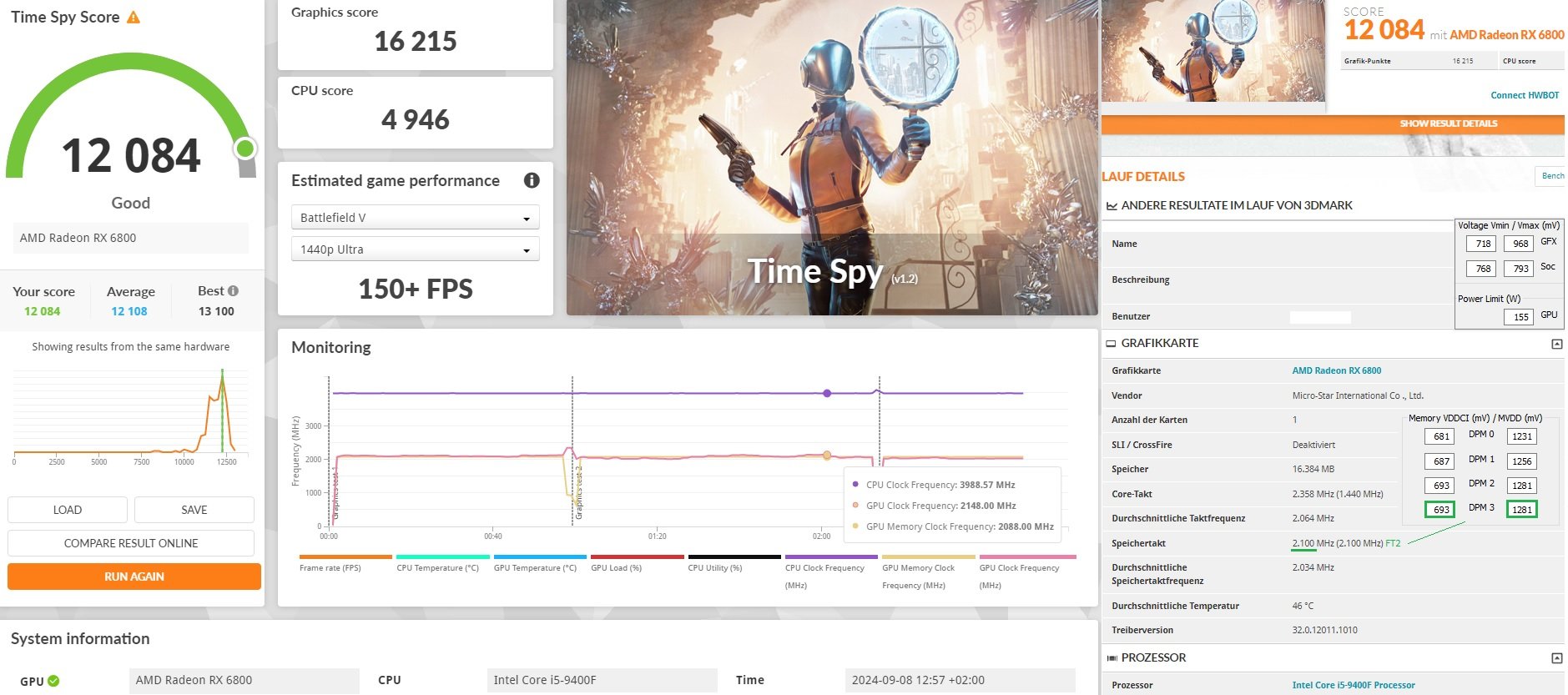Click the Average score 12 108
Screen dimensions: 1568x695
(x=129, y=311)
